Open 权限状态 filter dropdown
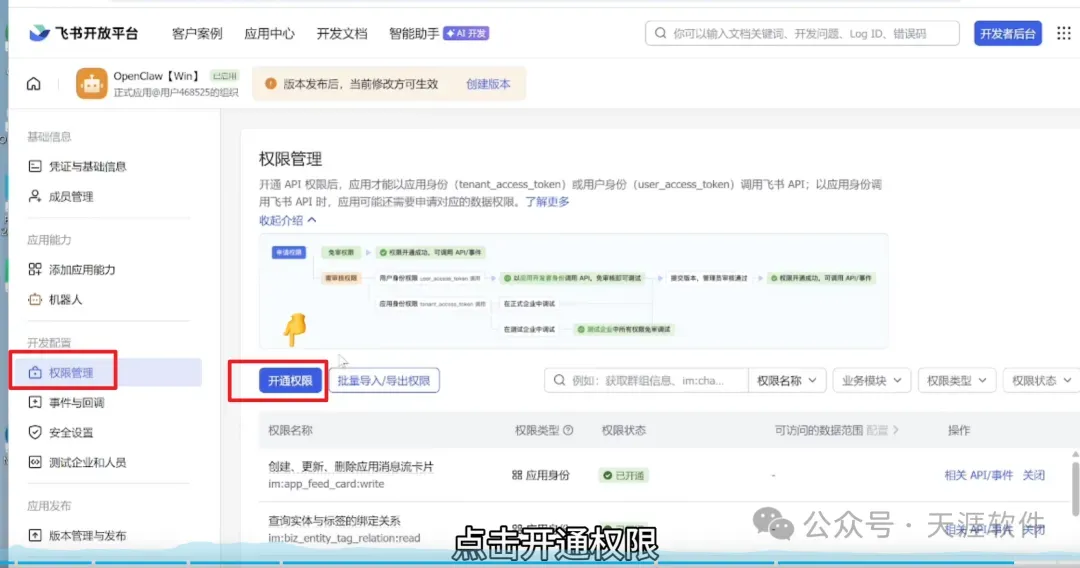Viewport: 1080px width, 568px height. point(1041,380)
